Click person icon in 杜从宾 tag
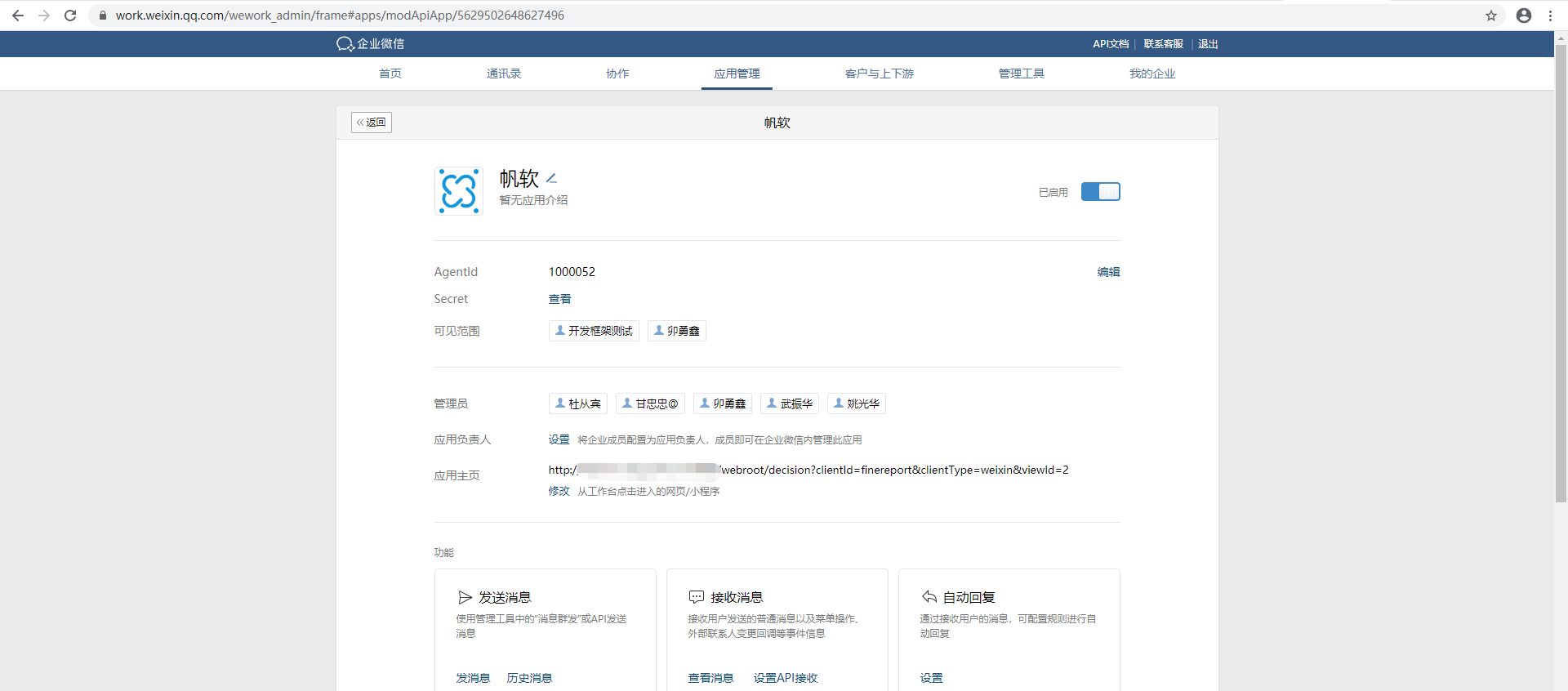The height and width of the screenshot is (691, 1568). click(560, 403)
